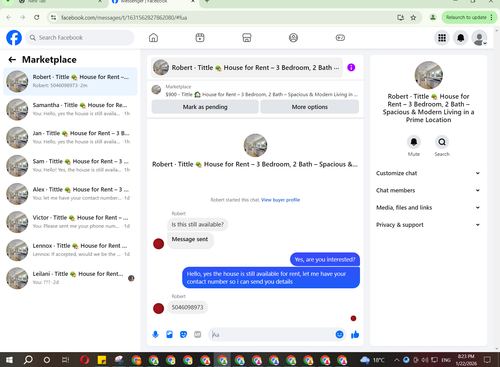Open the Facebook menu grid icon
Screen dimensions: 500x367
(x=442, y=38)
